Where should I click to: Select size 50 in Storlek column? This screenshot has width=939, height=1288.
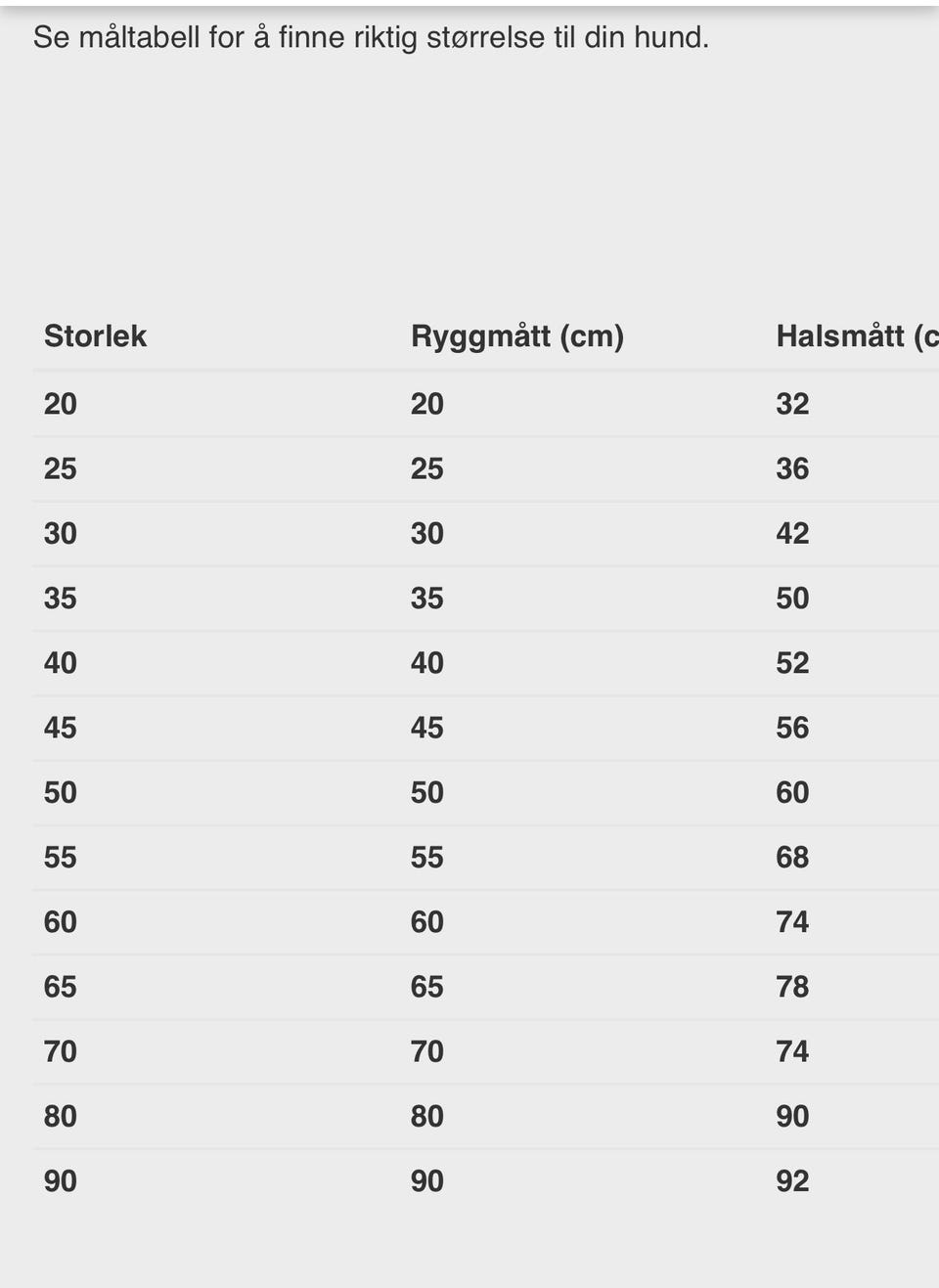tap(61, 792)
